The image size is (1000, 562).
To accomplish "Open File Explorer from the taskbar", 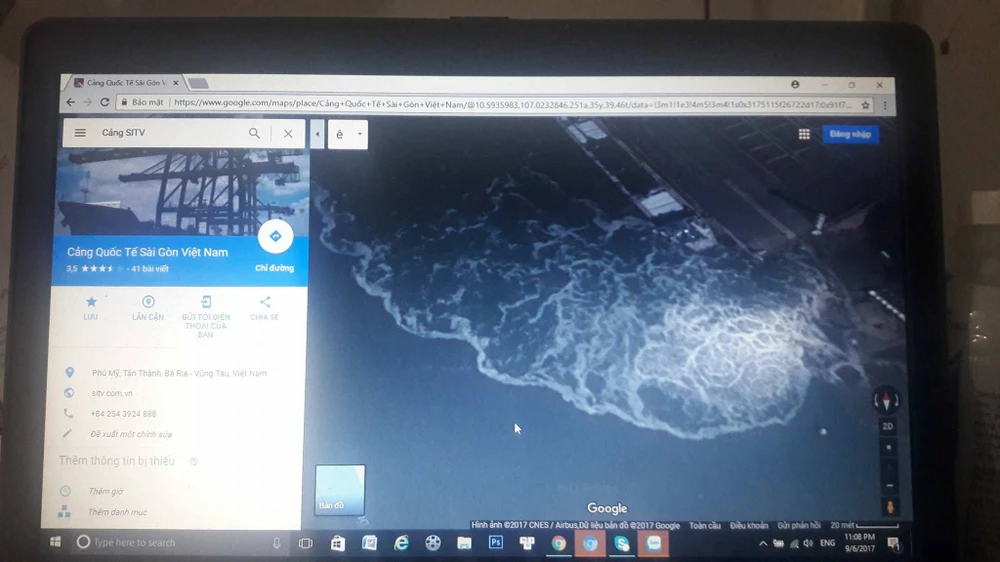I will click(464, 544).
